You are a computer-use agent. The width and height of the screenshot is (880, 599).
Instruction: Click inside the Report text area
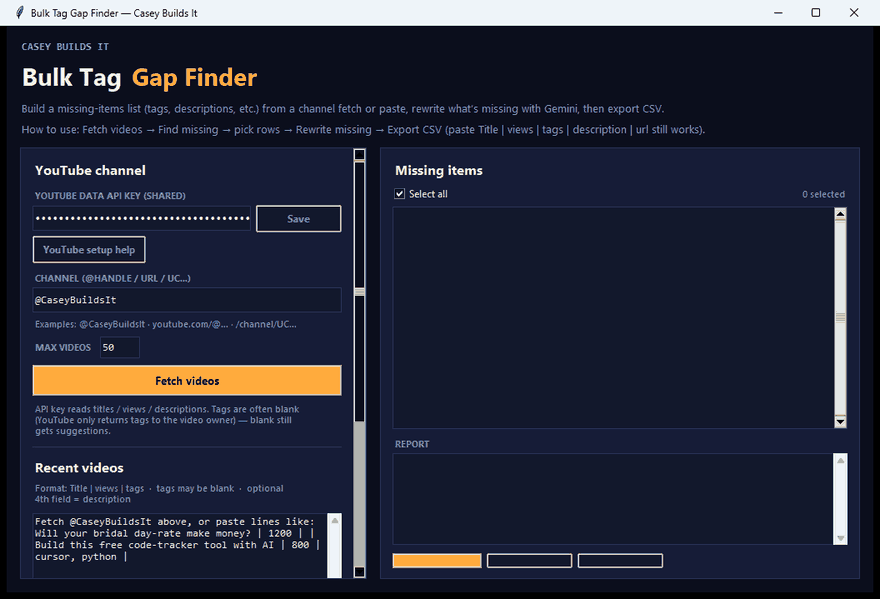[613, 499]
